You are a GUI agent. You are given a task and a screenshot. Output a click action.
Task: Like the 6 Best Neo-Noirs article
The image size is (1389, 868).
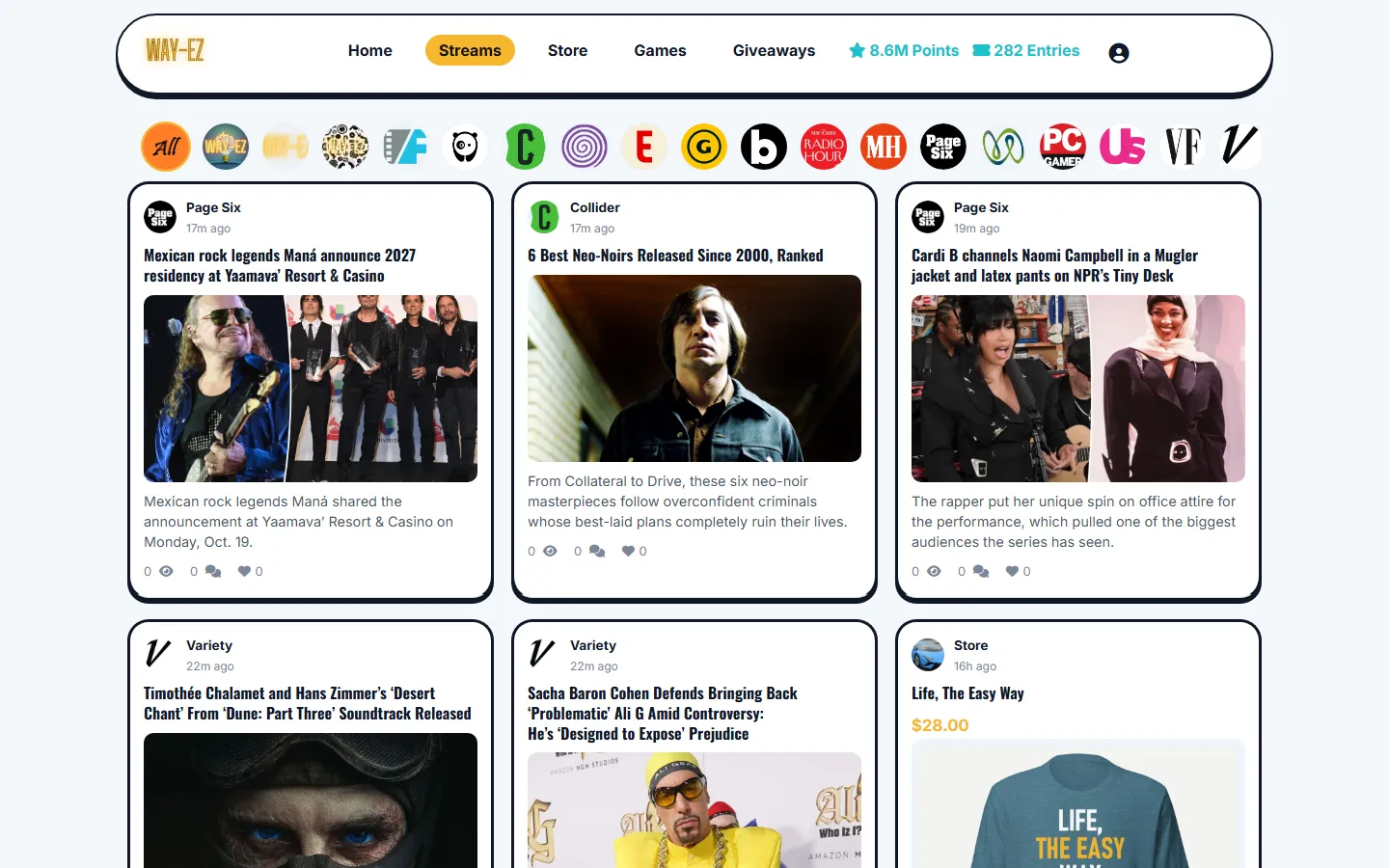pyautogui.click(x=628, y=552)
